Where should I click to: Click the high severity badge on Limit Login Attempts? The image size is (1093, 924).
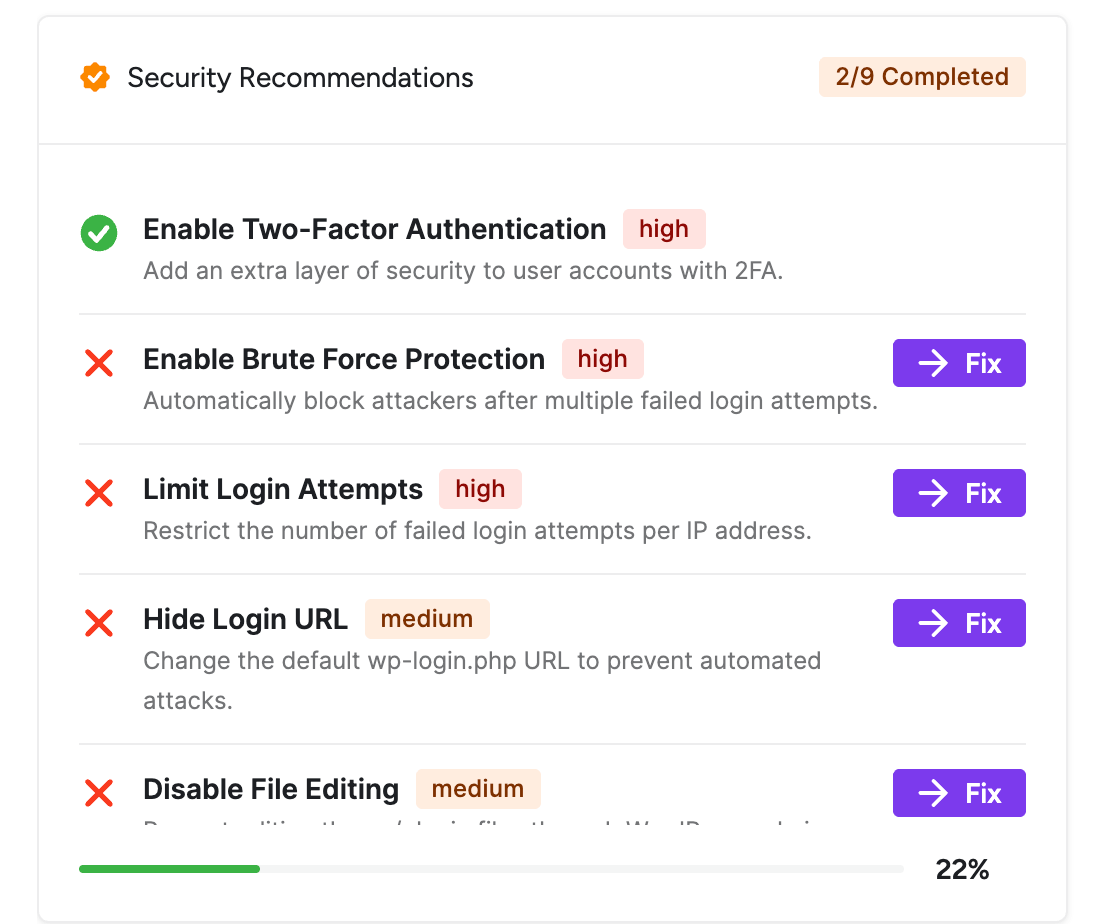coord(480,489)
